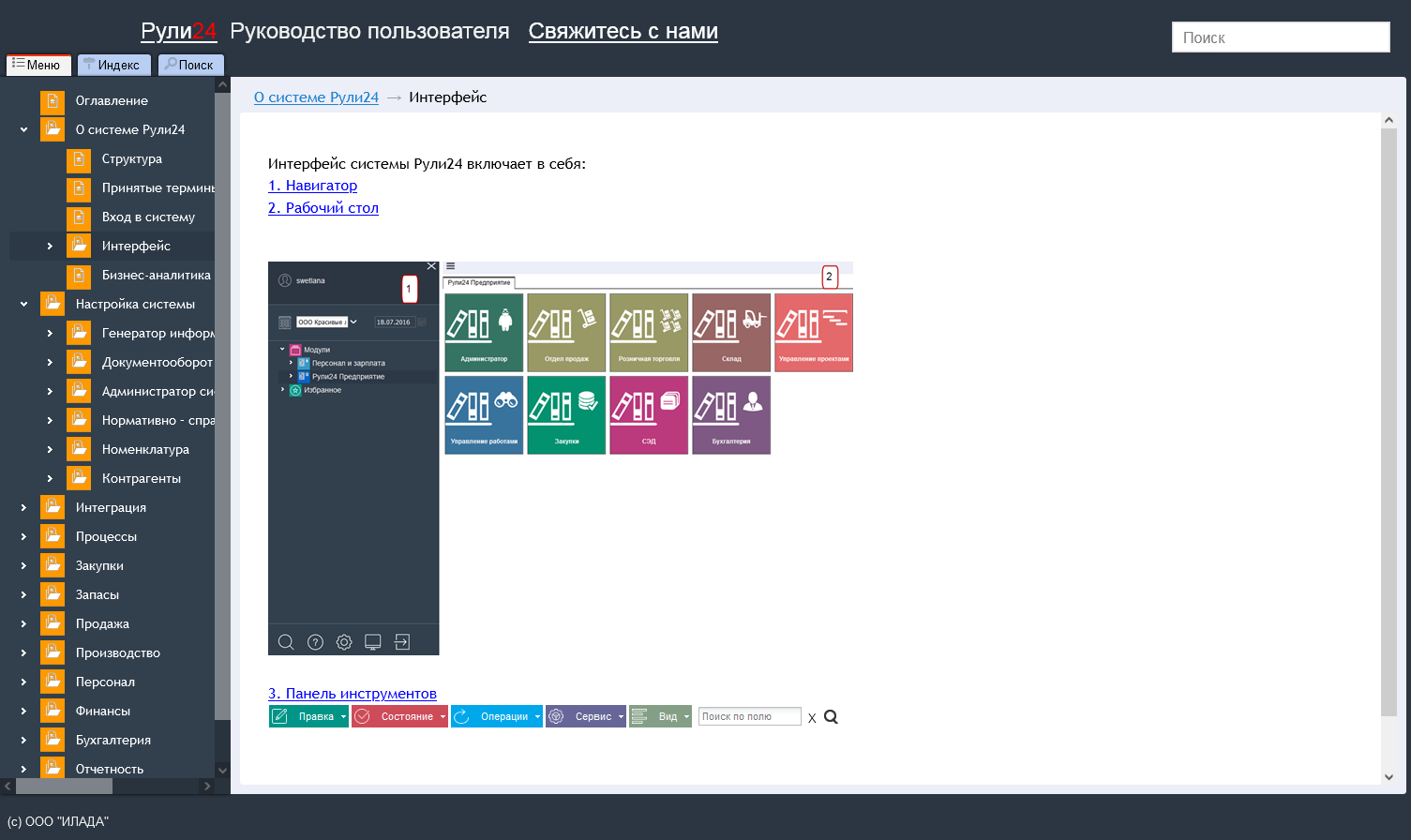Open the Свяжитесь с нами link

pyautogui.click(x=623, y=31)
